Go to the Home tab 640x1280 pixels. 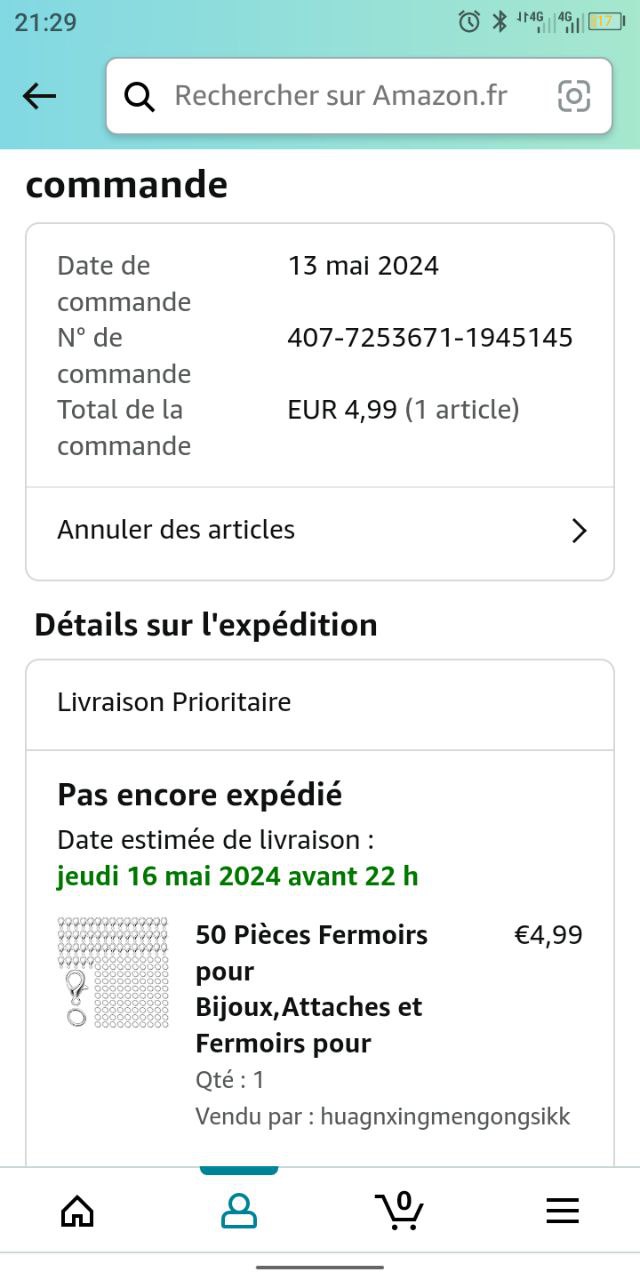pyautogui.click(x=77, y=1211)
